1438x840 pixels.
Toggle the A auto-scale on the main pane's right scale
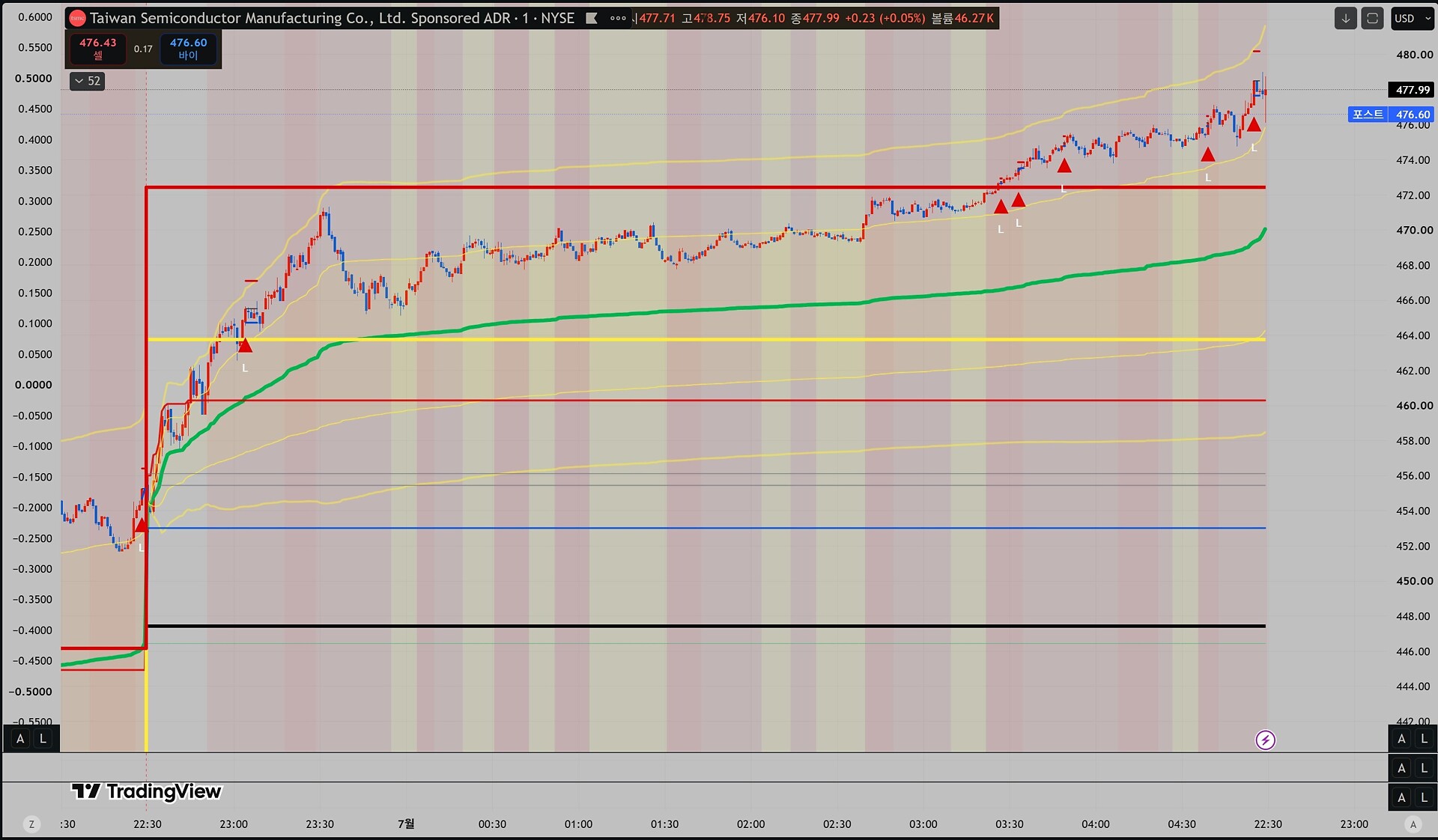point(1402,739)
